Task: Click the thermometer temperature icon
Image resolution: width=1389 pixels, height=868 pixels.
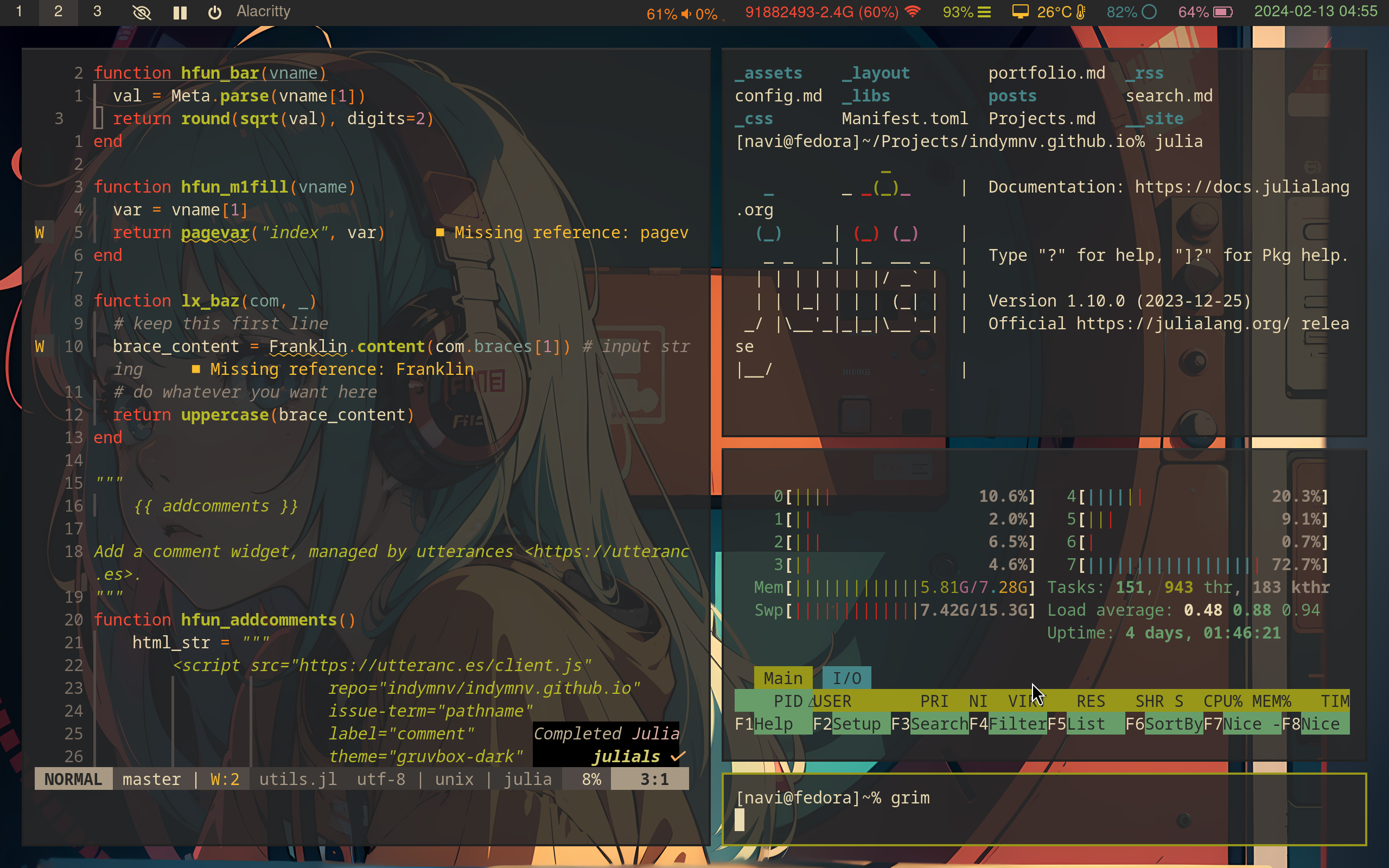Action: (1081, 12)
